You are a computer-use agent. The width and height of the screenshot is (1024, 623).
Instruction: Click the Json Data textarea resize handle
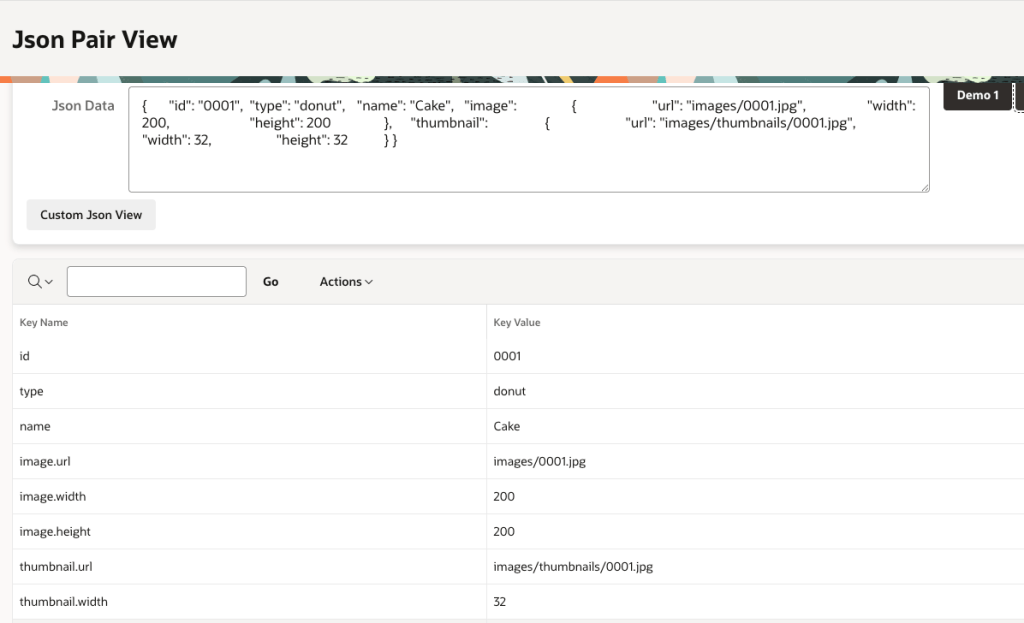[x=924, y=186]
